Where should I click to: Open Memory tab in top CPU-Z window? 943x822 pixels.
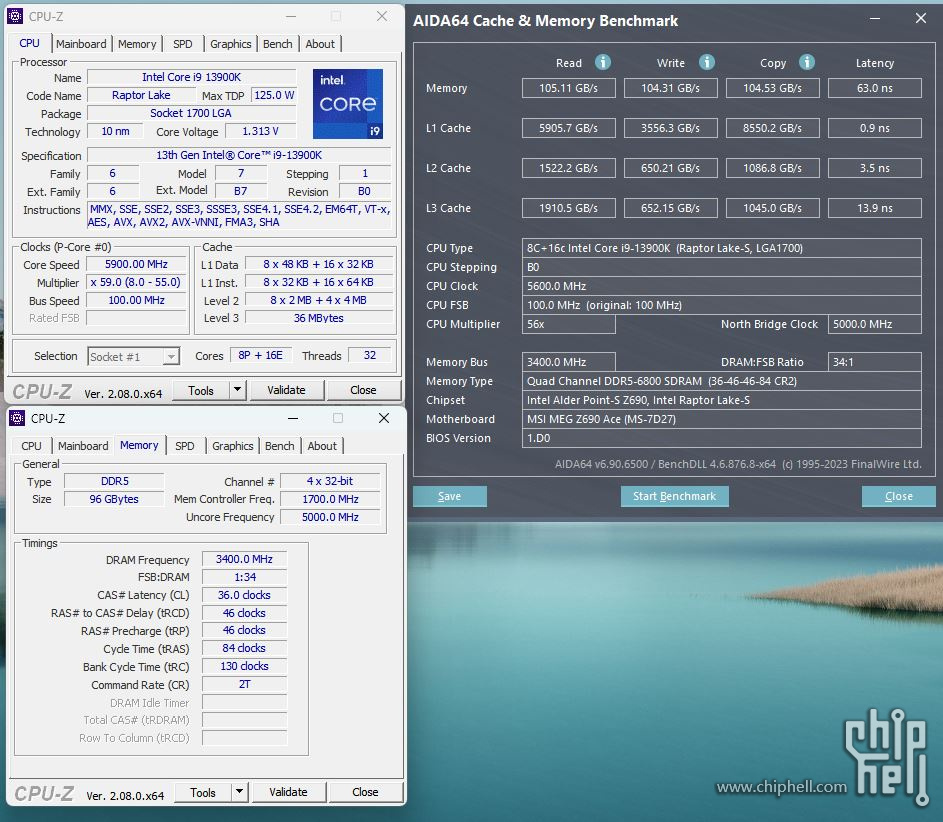[137, 44]
